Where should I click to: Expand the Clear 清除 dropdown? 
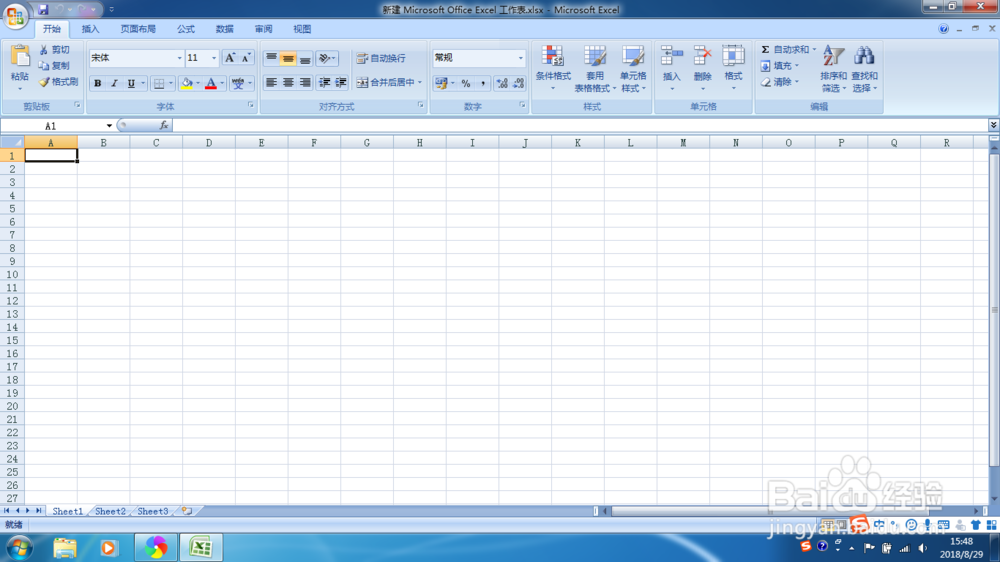797,82
